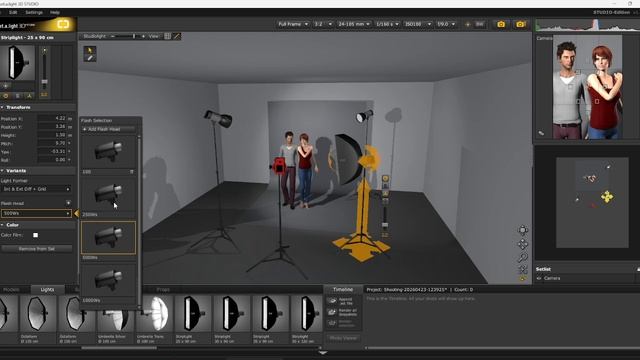Image resolution: width=640 pixels, height=360 pixels.
Task: Open the Edit menu
Action: [x=13, y=12]
